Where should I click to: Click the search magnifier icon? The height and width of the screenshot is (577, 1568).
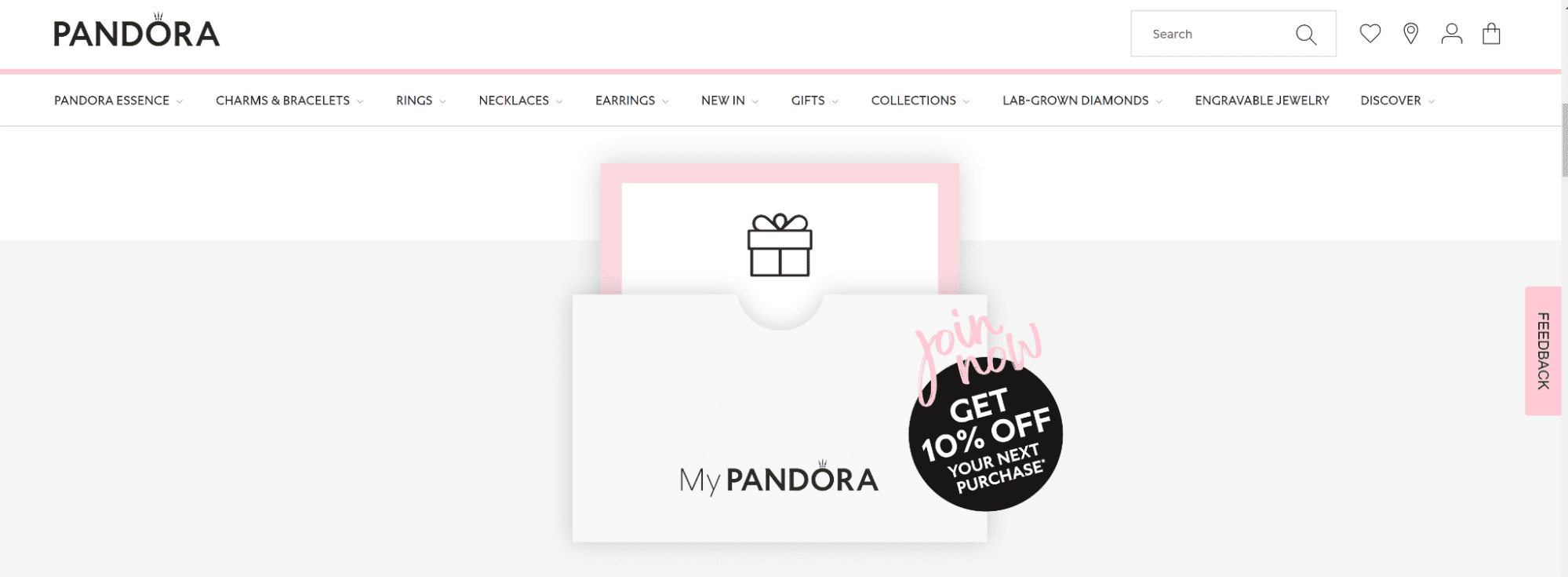(1306, 34)
